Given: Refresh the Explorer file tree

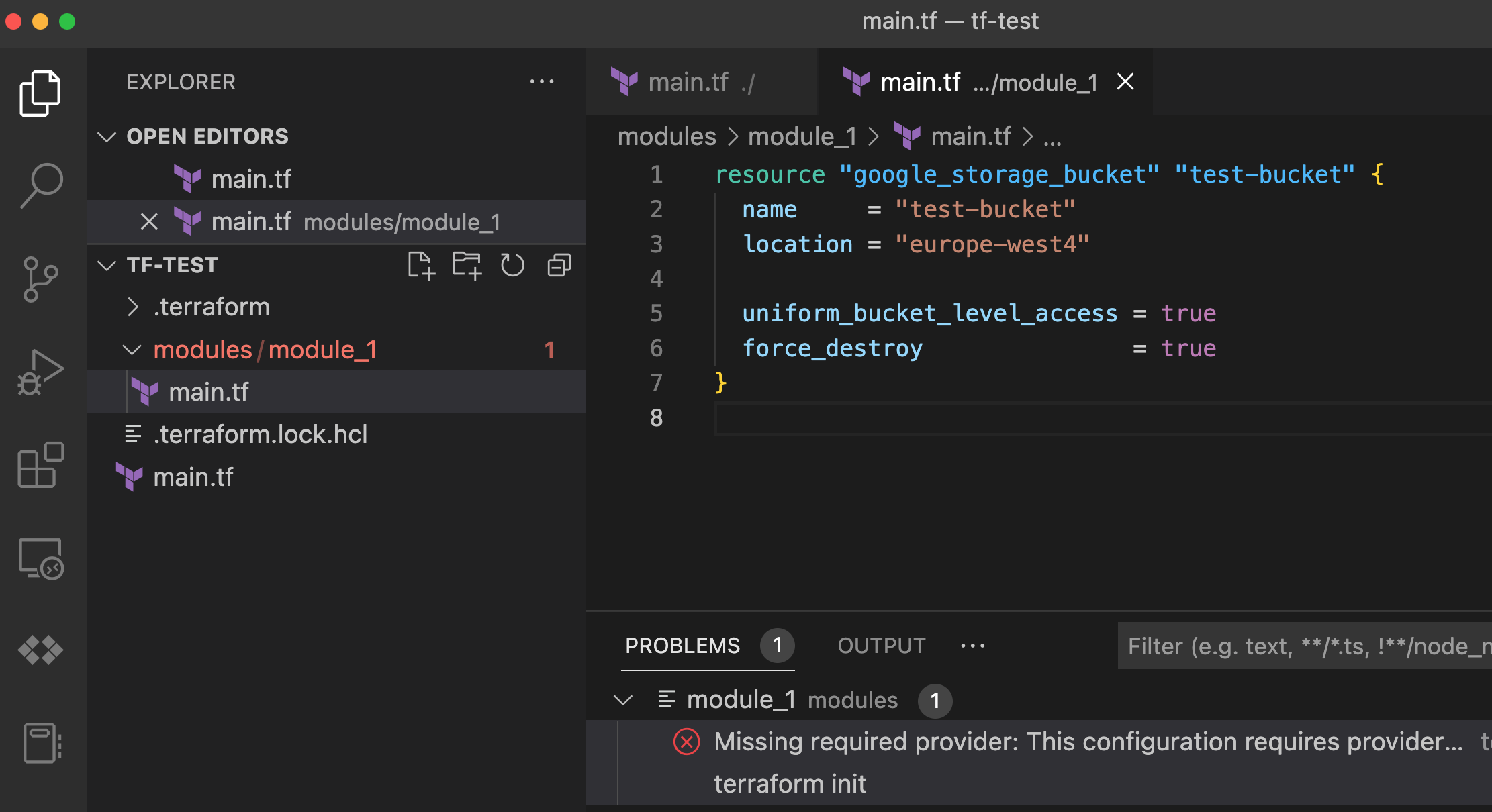Looking at the screenshot, I should pyautogui.click(x=512, y=265).
